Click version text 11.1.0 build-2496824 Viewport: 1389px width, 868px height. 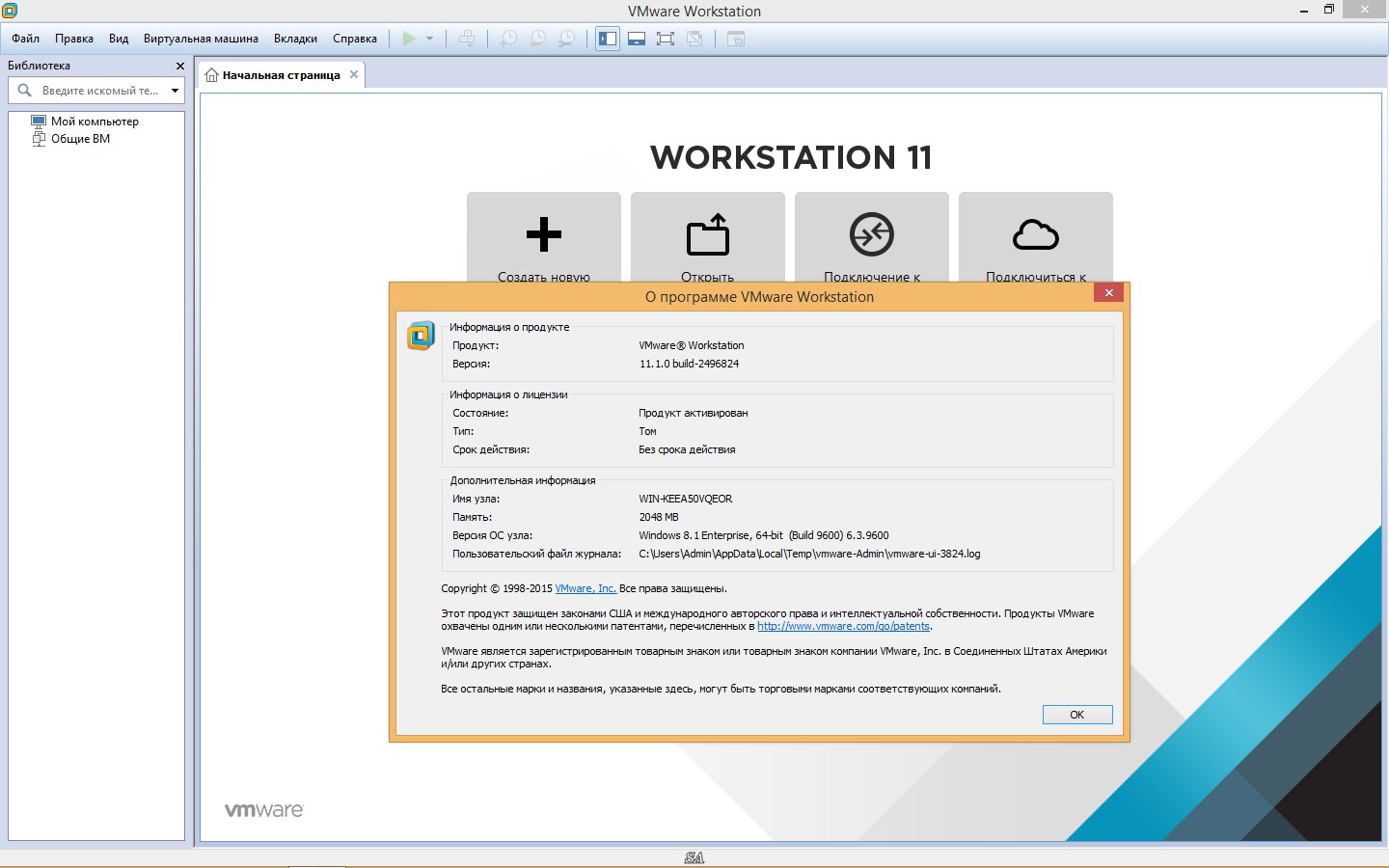click(689, 364)
